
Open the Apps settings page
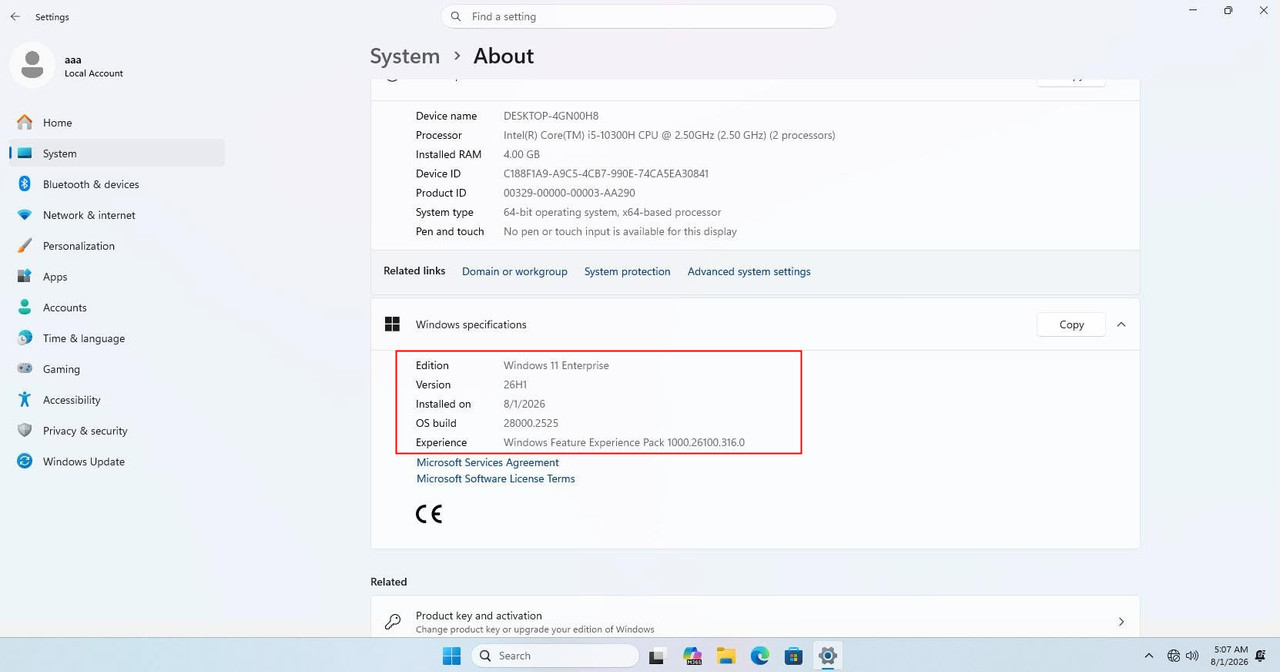(117, 277)
